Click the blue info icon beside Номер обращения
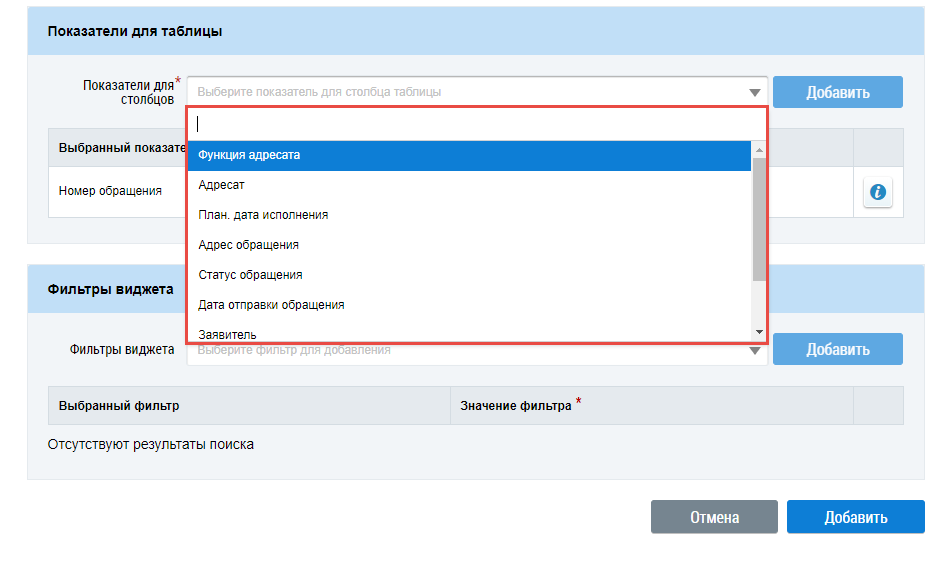 coord(878,192)
